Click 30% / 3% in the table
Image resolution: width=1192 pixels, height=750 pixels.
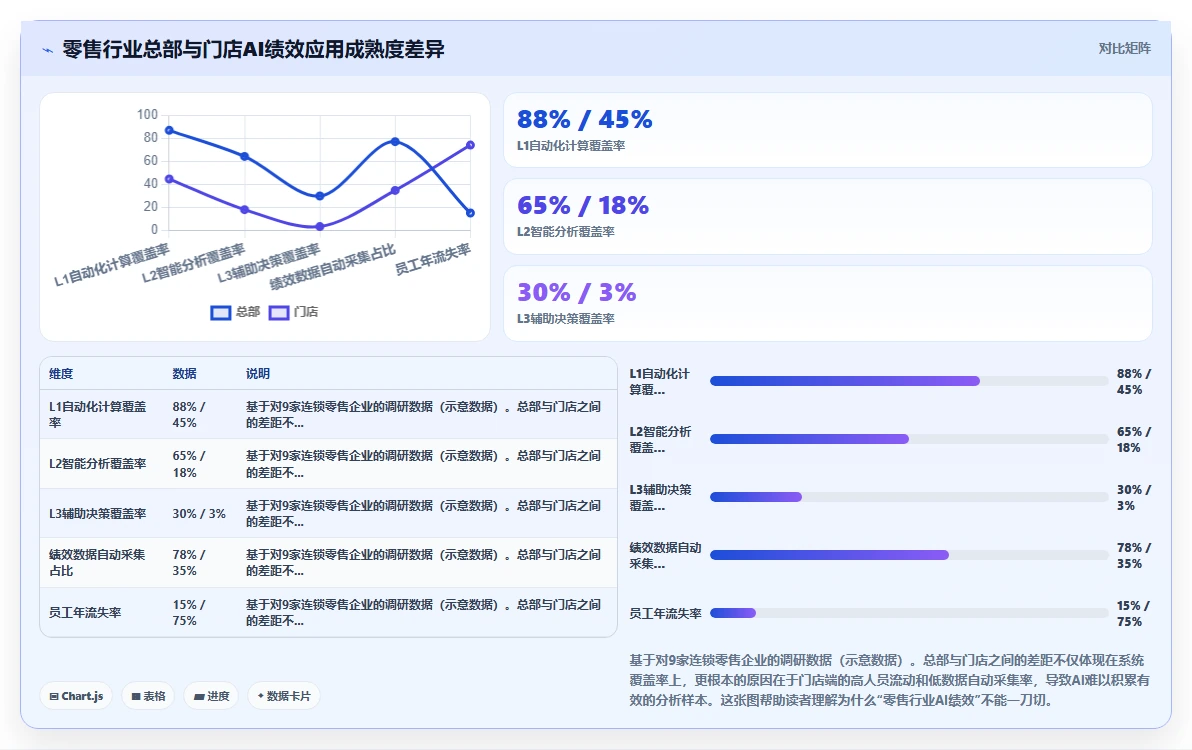click(x=199, y=514)
